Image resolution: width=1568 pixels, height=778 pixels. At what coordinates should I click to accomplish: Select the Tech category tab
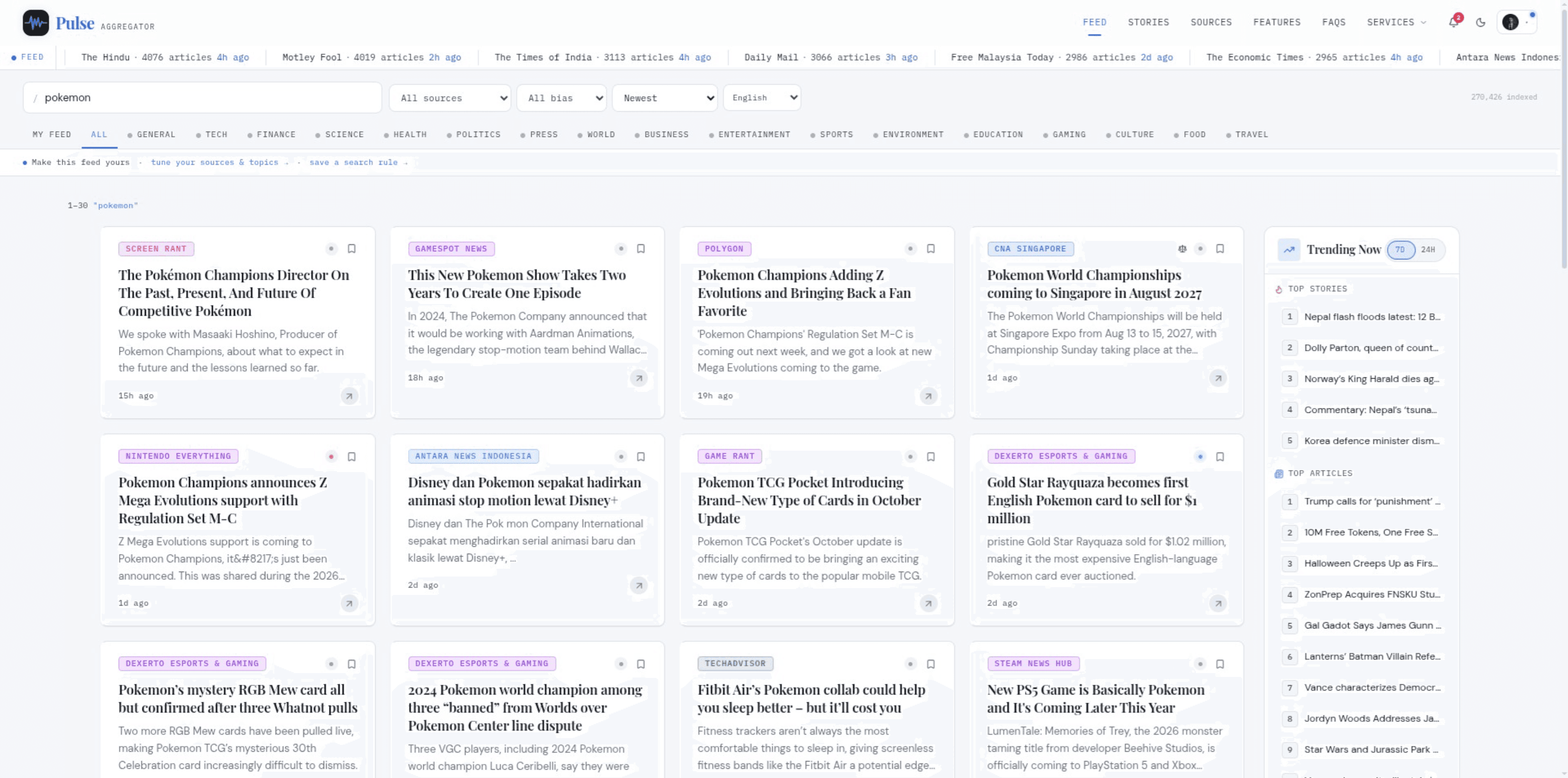coord(211,135)
